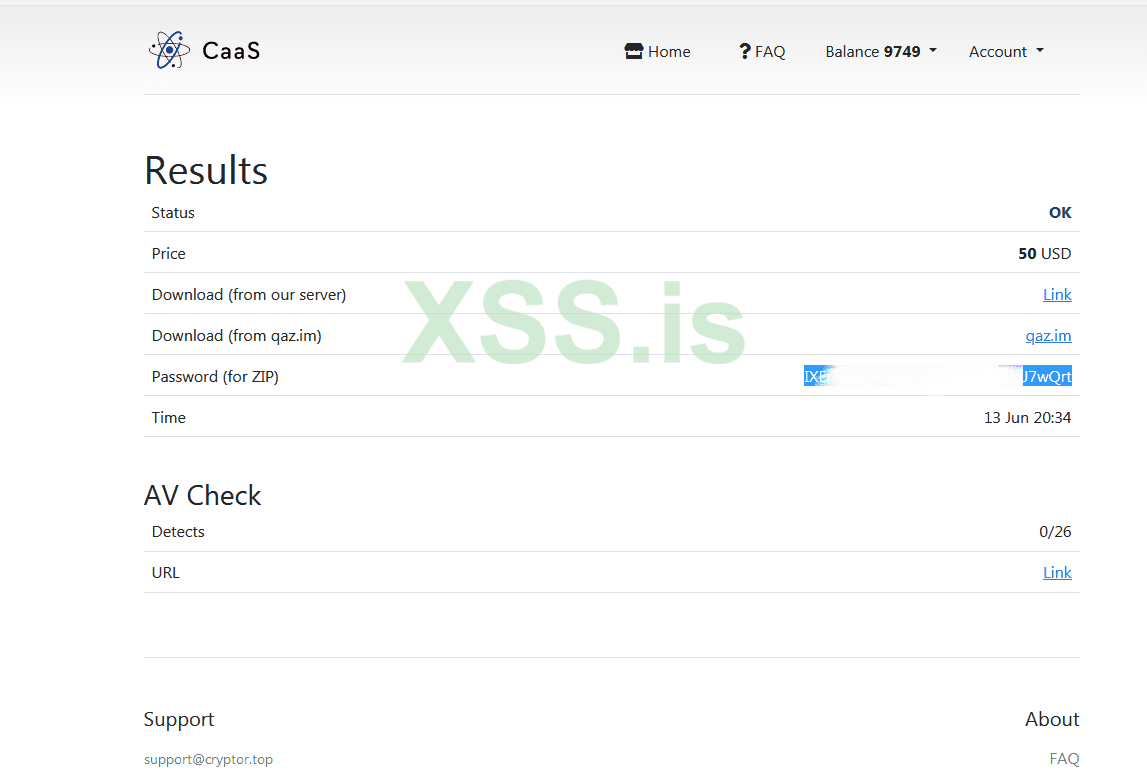The image size is (1147, 784).
Task: Click the FAQ question mark icon
Action: [x=745, y=51]
